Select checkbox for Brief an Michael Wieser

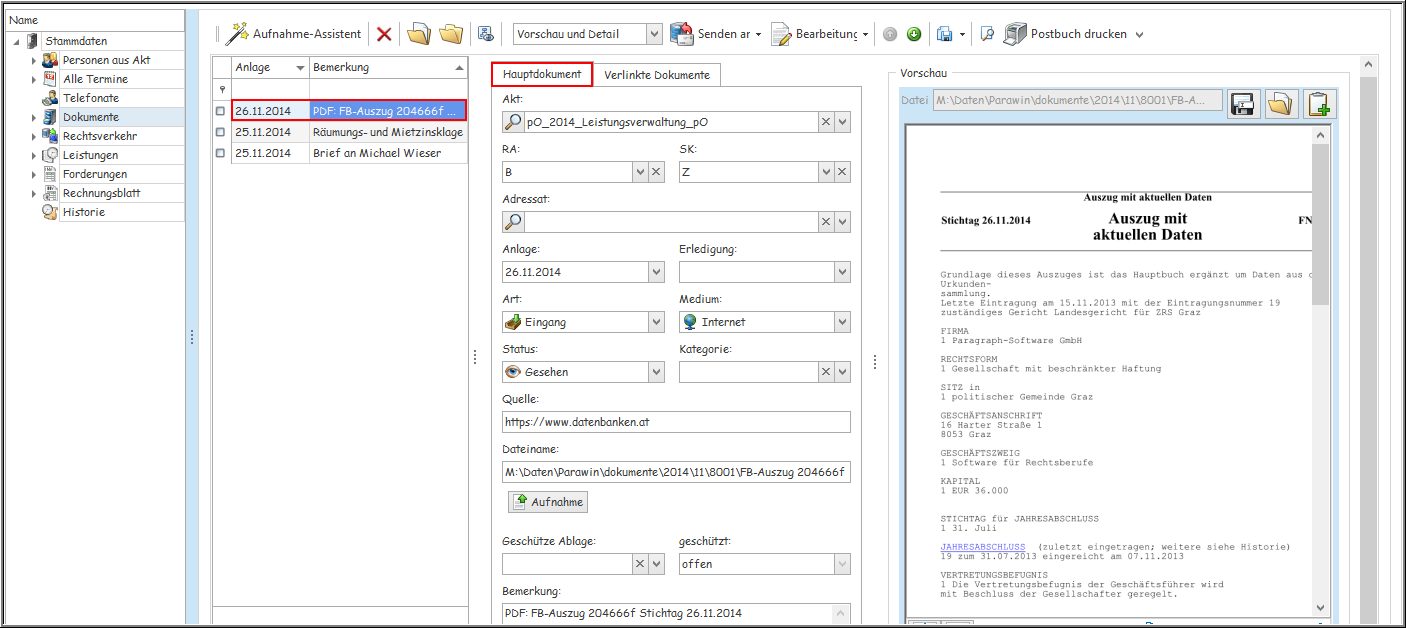220,153
